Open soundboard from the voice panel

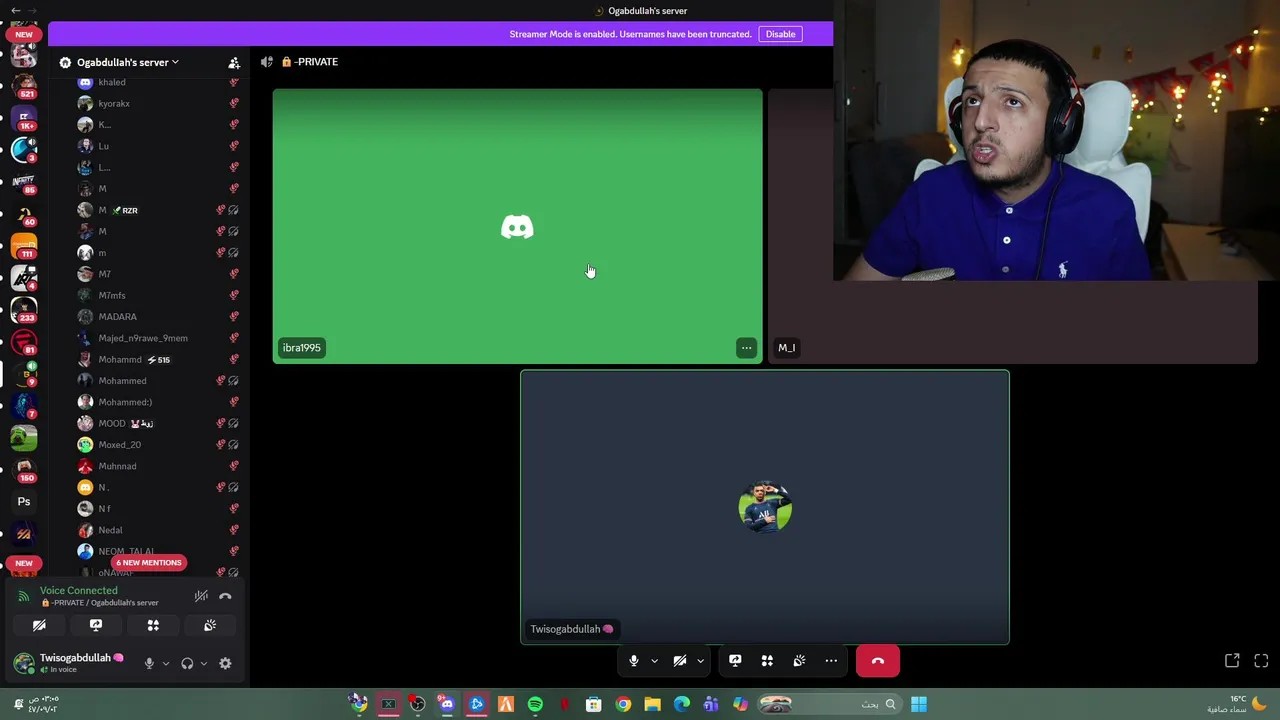(210, 625)
